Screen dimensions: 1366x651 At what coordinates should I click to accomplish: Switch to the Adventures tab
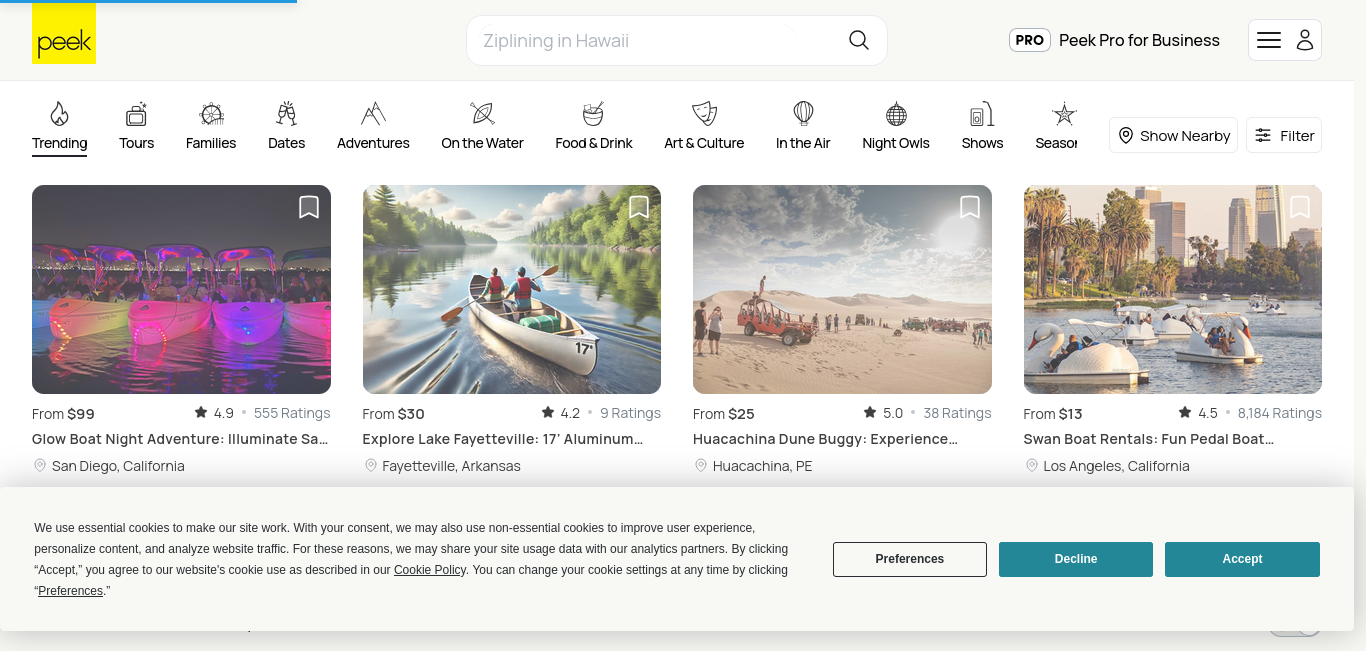click(373, 126)
